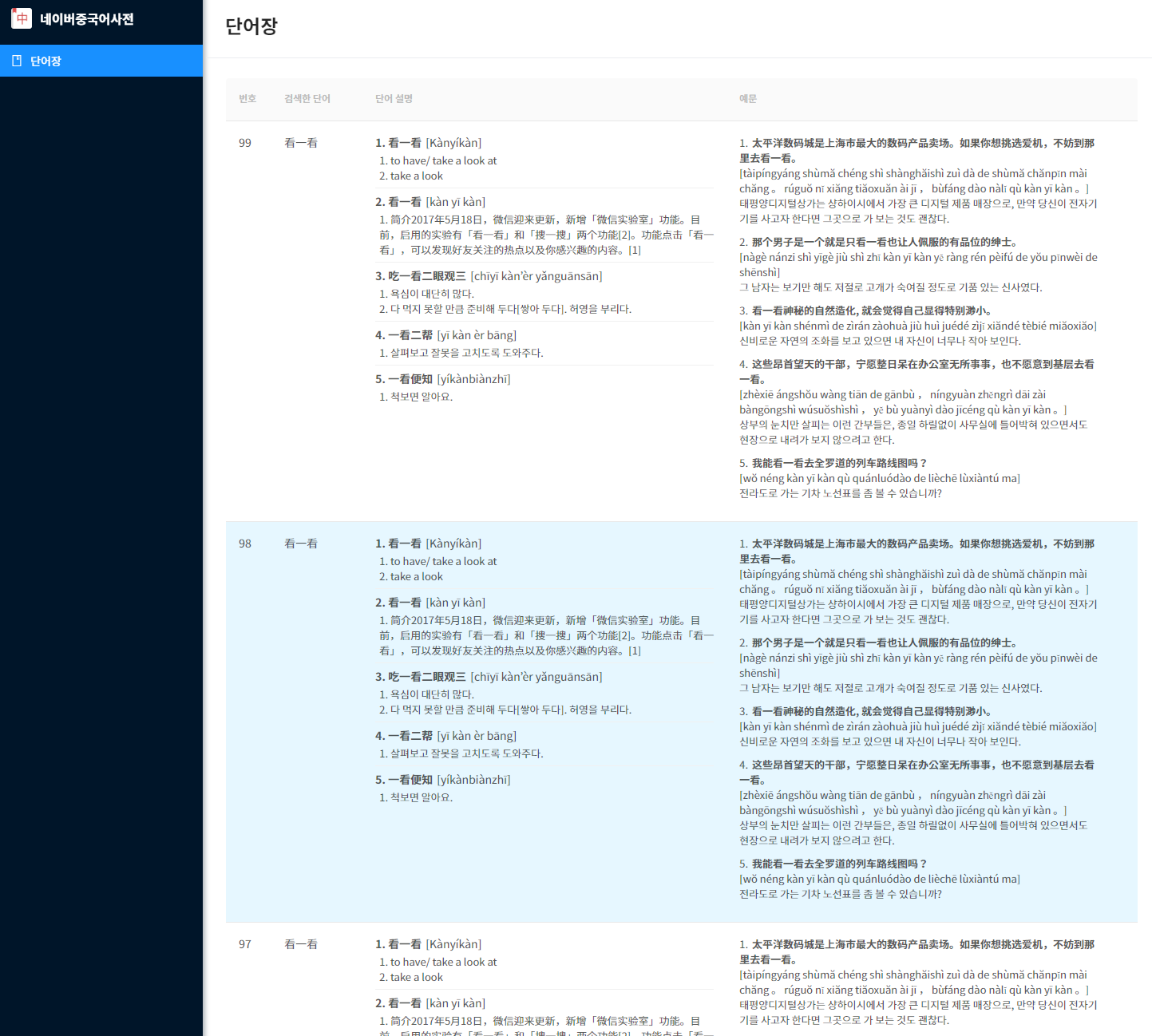Click '살펴보고 잘못을 고치도록 도와주다' in row 99

461,353
